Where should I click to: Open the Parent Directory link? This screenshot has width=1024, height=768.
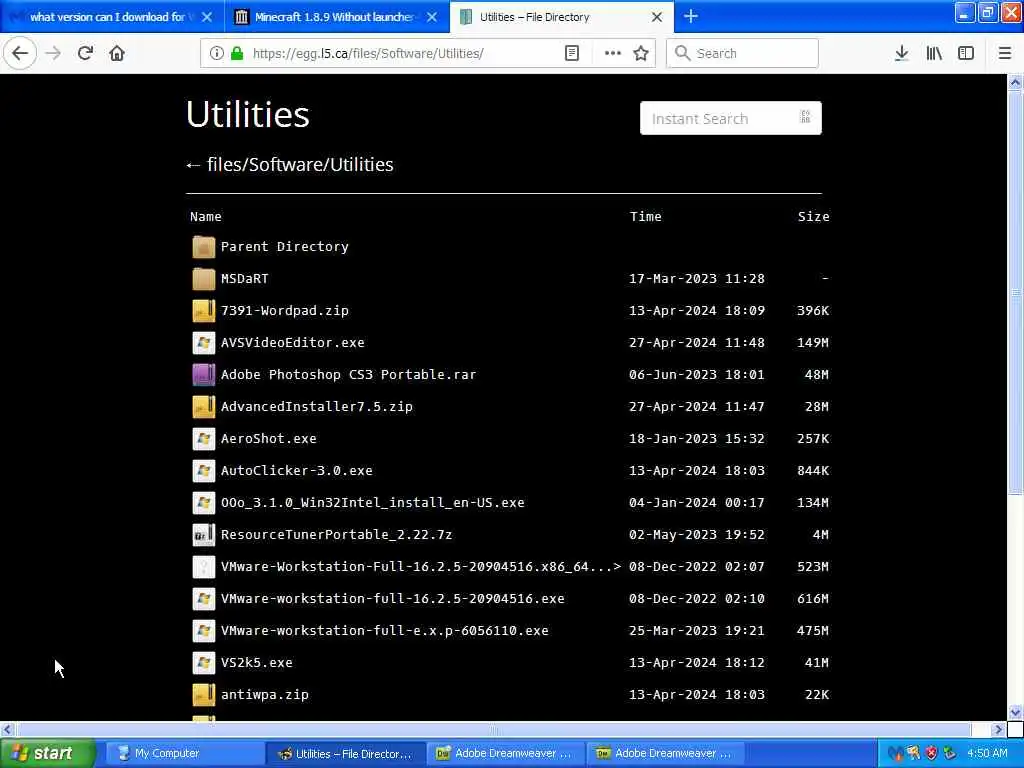click(284, 247)
